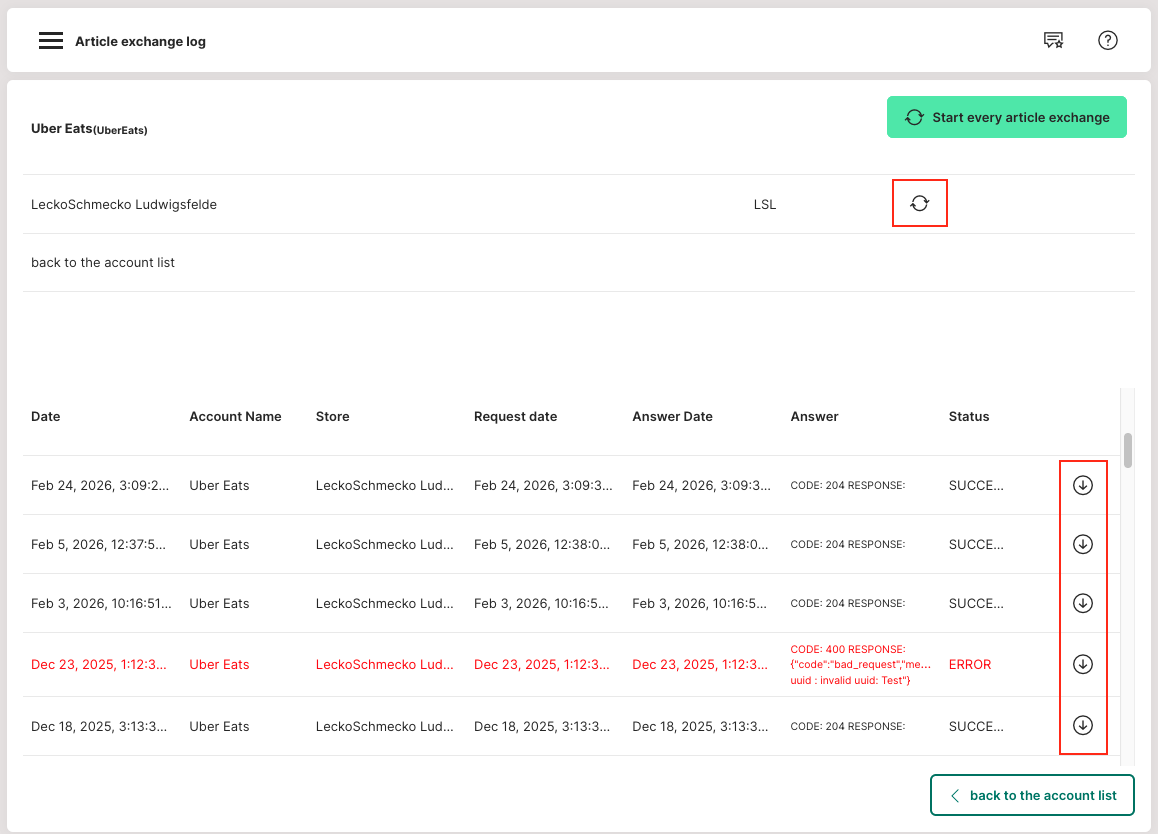Open the hamburger navigation menu
1158x834 pixels.
(x=51, y=41)
